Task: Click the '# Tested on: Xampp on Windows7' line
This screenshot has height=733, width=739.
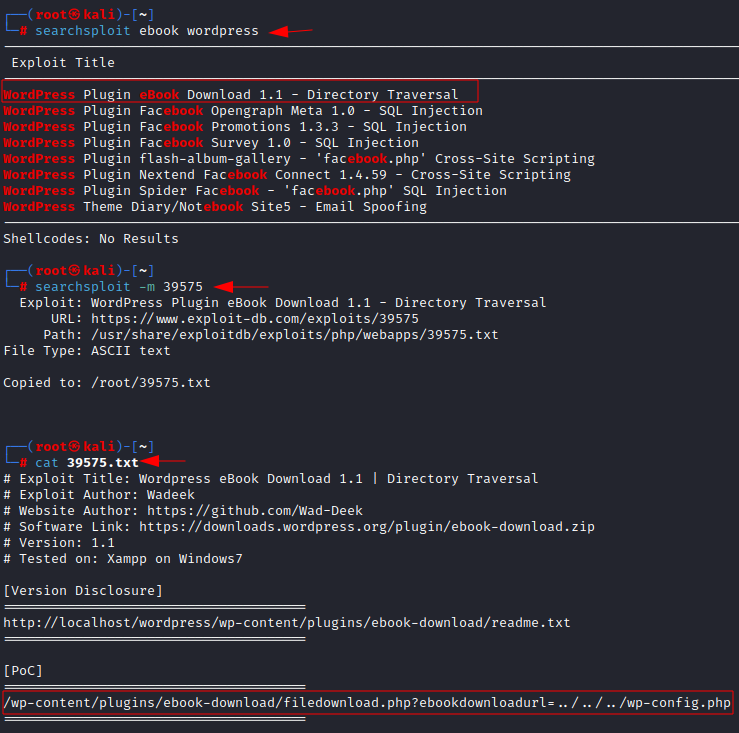Action: [123, 559]
